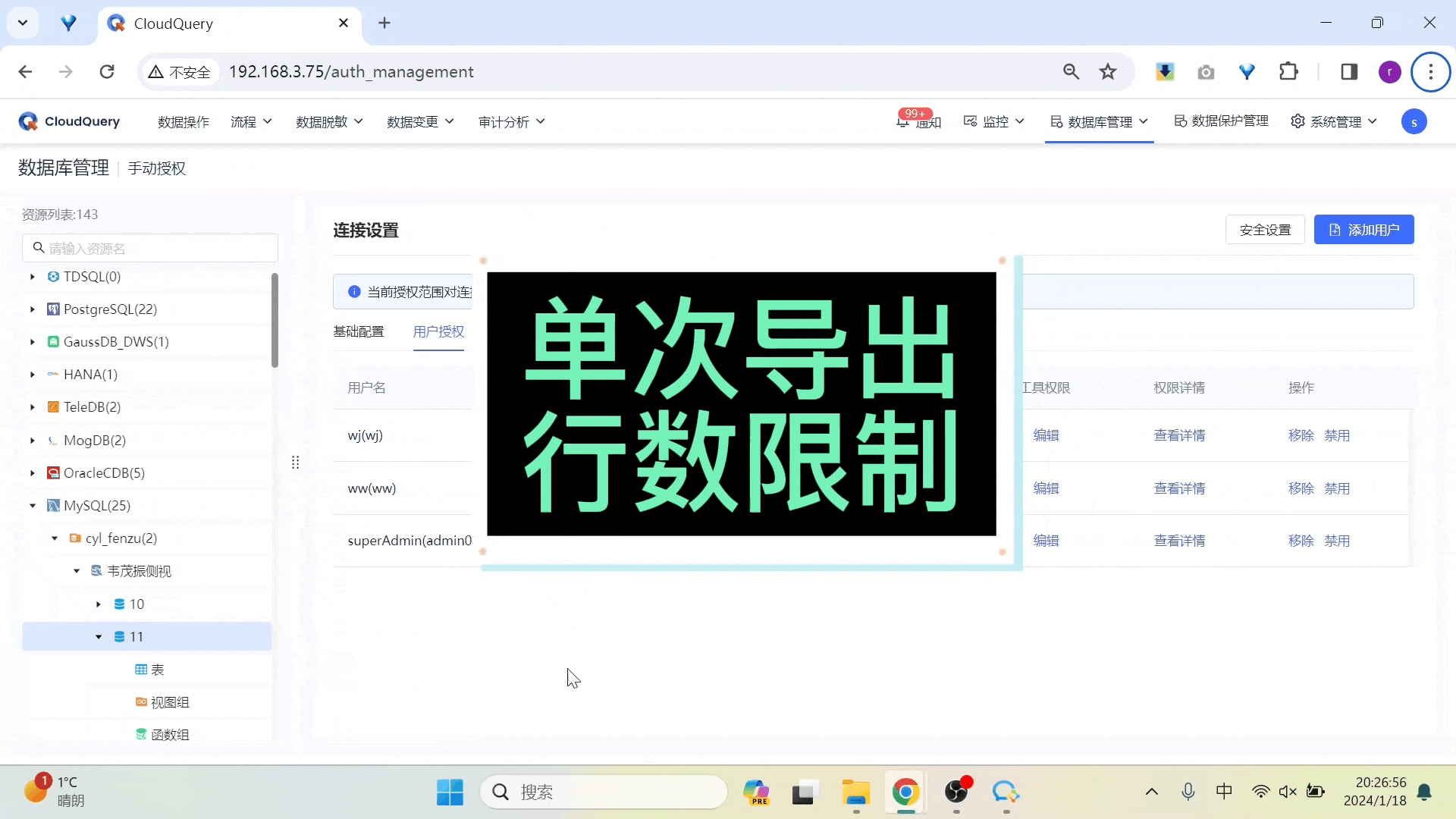Open the 99+ notification bell

pos(904,121)
